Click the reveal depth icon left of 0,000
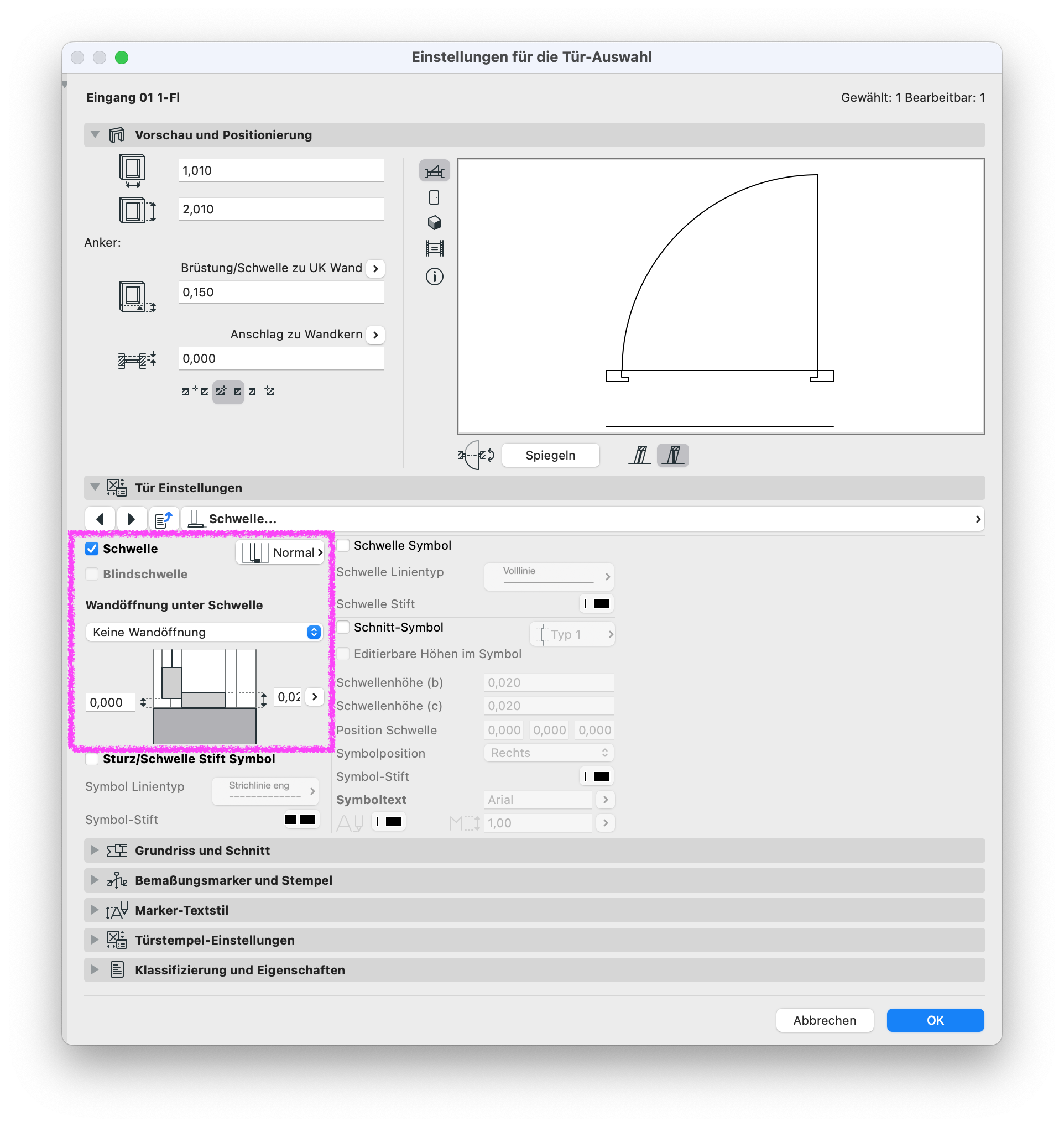The height and width of the screenshot is (1127, 1064). pos(137,359)
